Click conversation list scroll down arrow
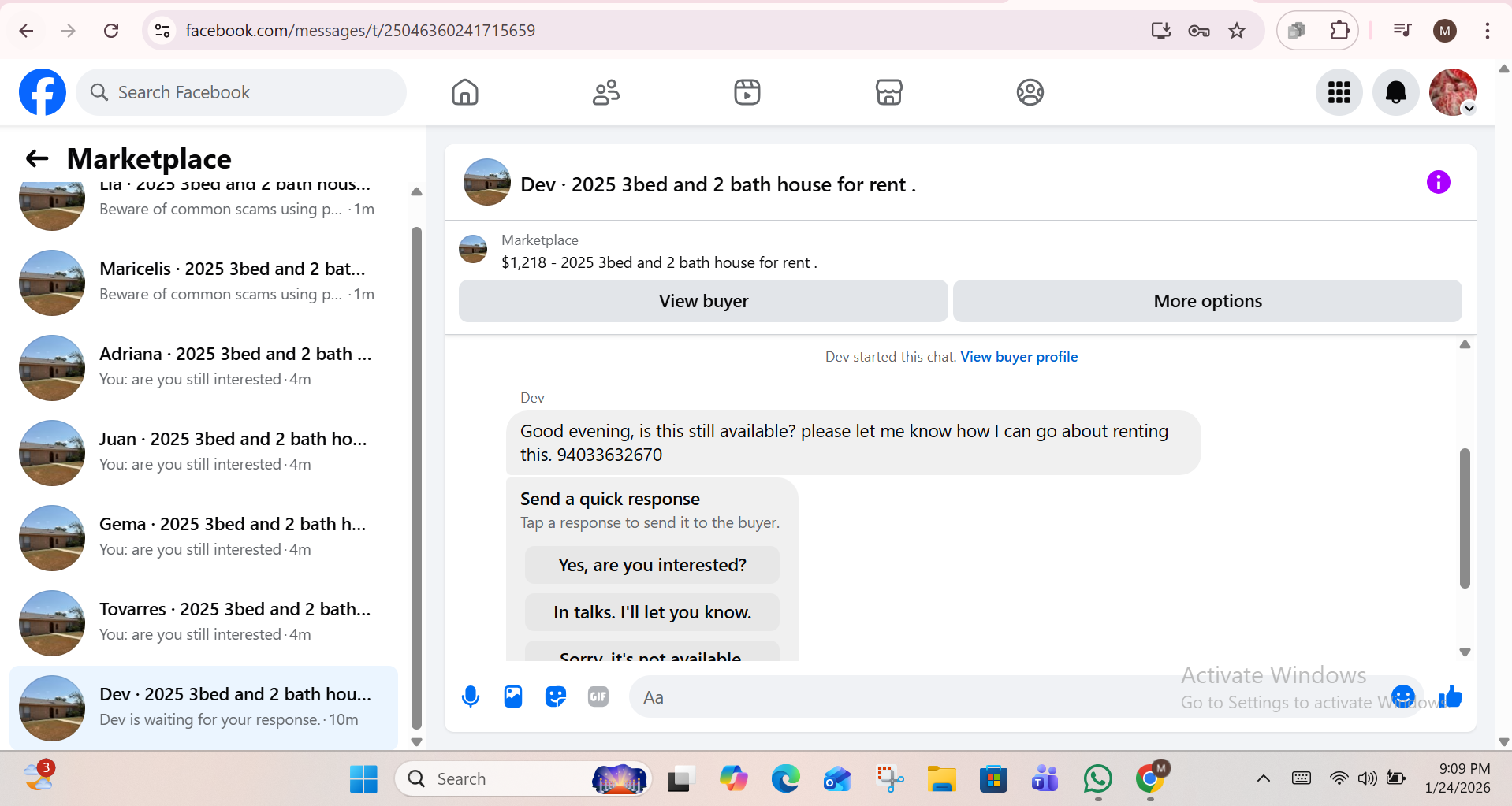 416,742
